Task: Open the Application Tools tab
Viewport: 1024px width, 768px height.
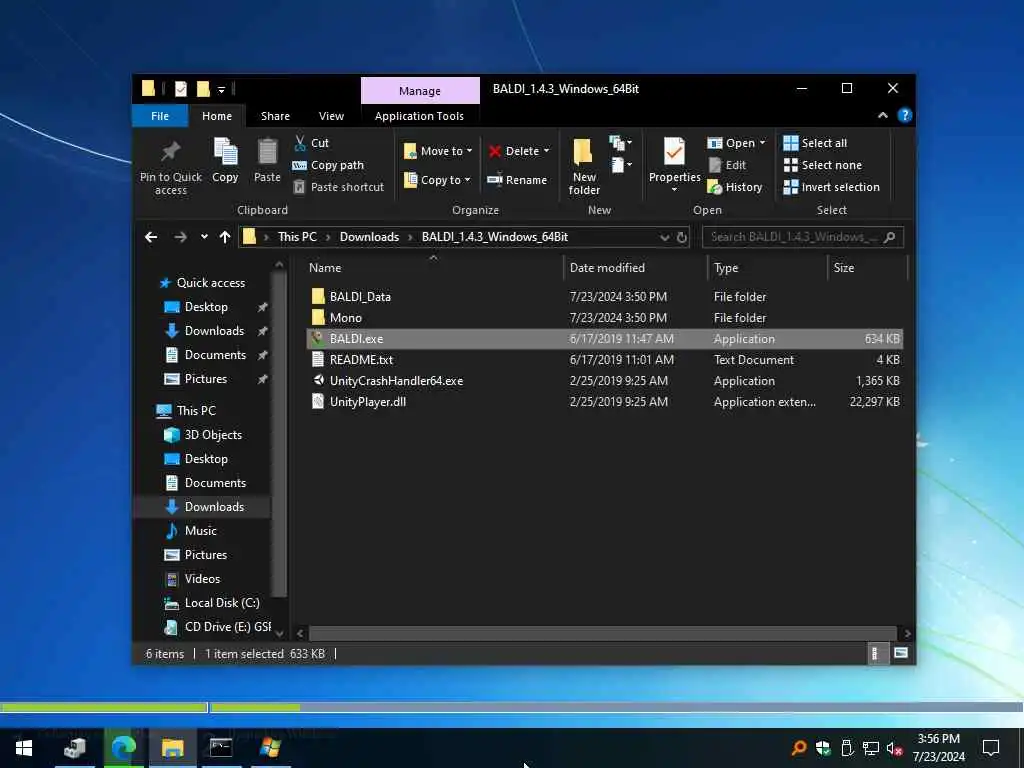Action: pos(419,116)
